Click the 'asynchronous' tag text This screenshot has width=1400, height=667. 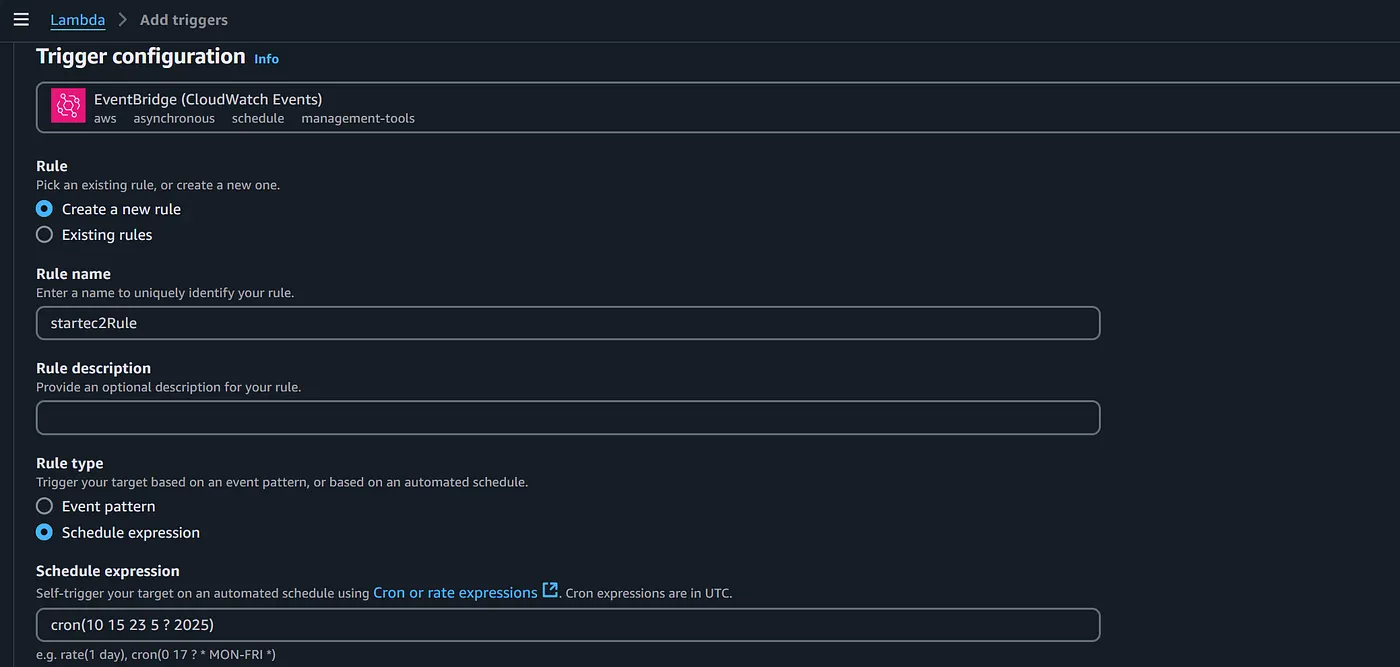(x=174, y=118)
